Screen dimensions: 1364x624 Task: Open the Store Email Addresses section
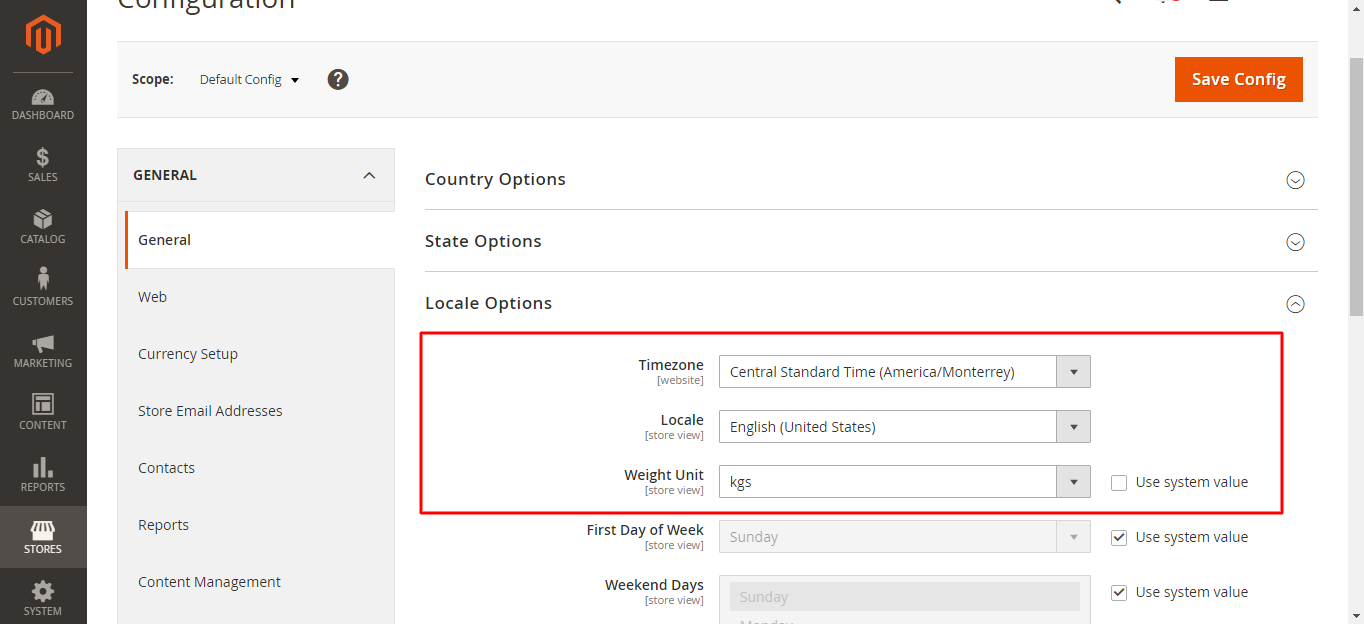pyautogui.click(x=210, y=410)
